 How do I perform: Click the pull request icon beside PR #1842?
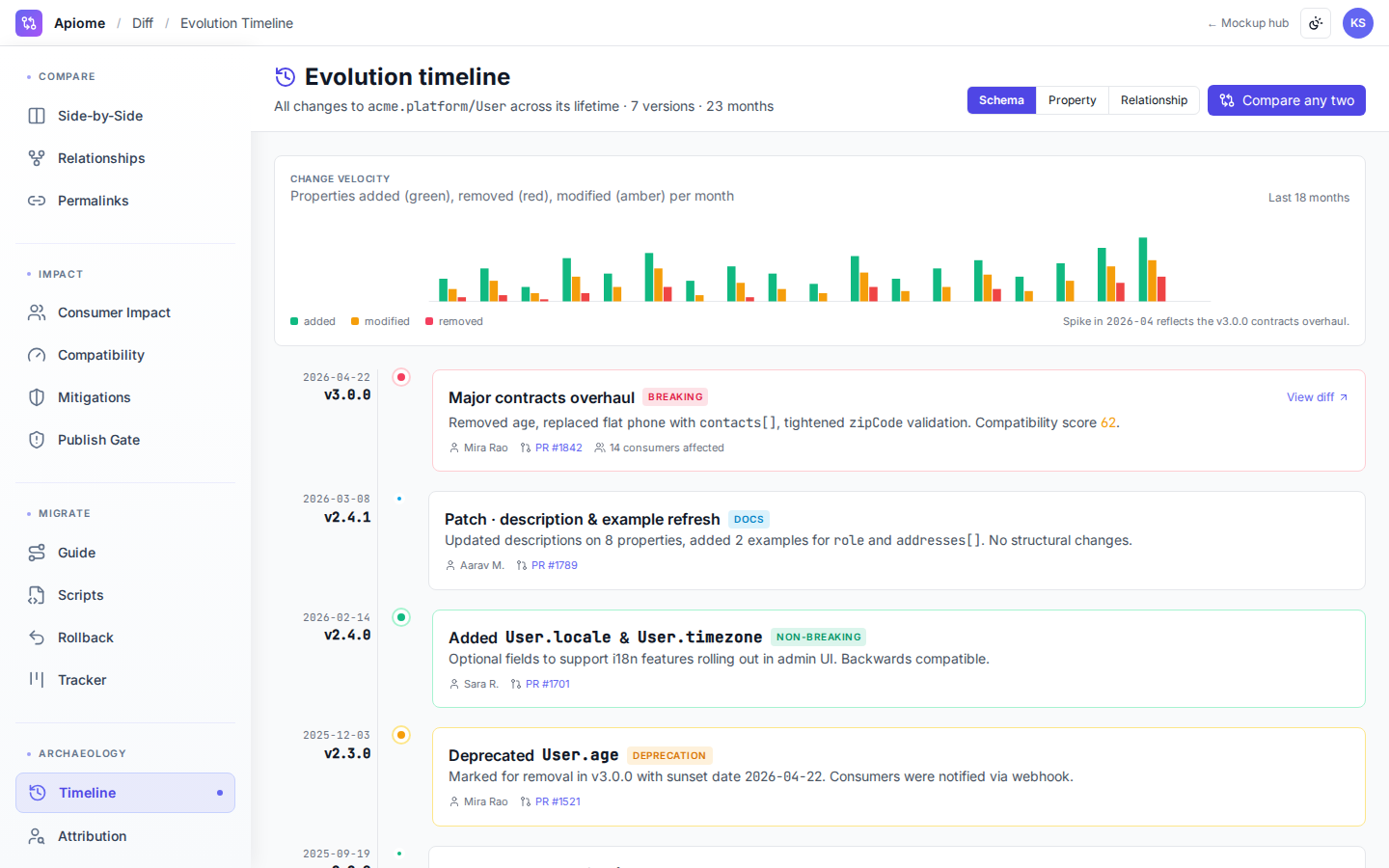(x=526, y=448)
